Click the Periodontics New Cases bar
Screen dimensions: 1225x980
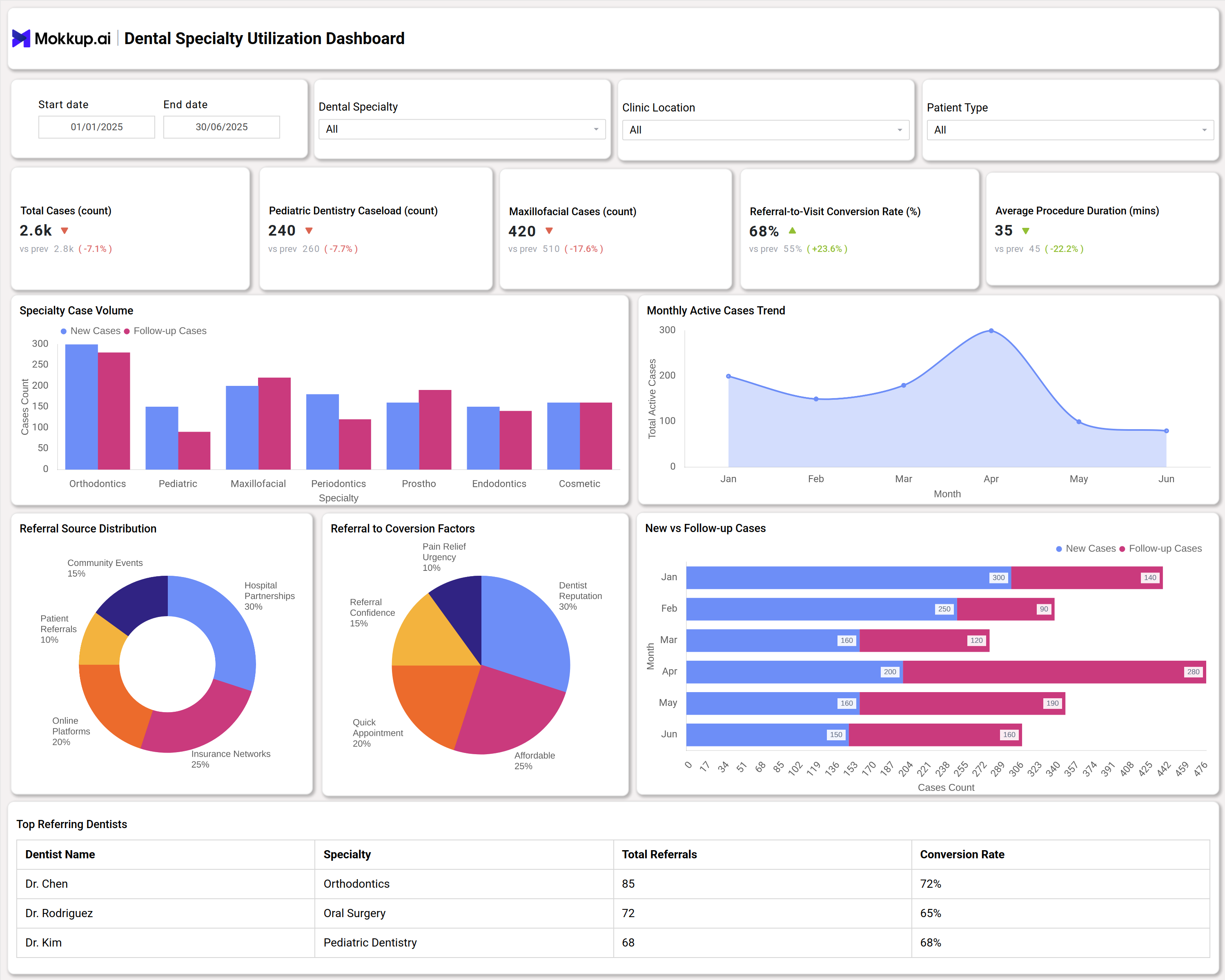pos(322,432)
